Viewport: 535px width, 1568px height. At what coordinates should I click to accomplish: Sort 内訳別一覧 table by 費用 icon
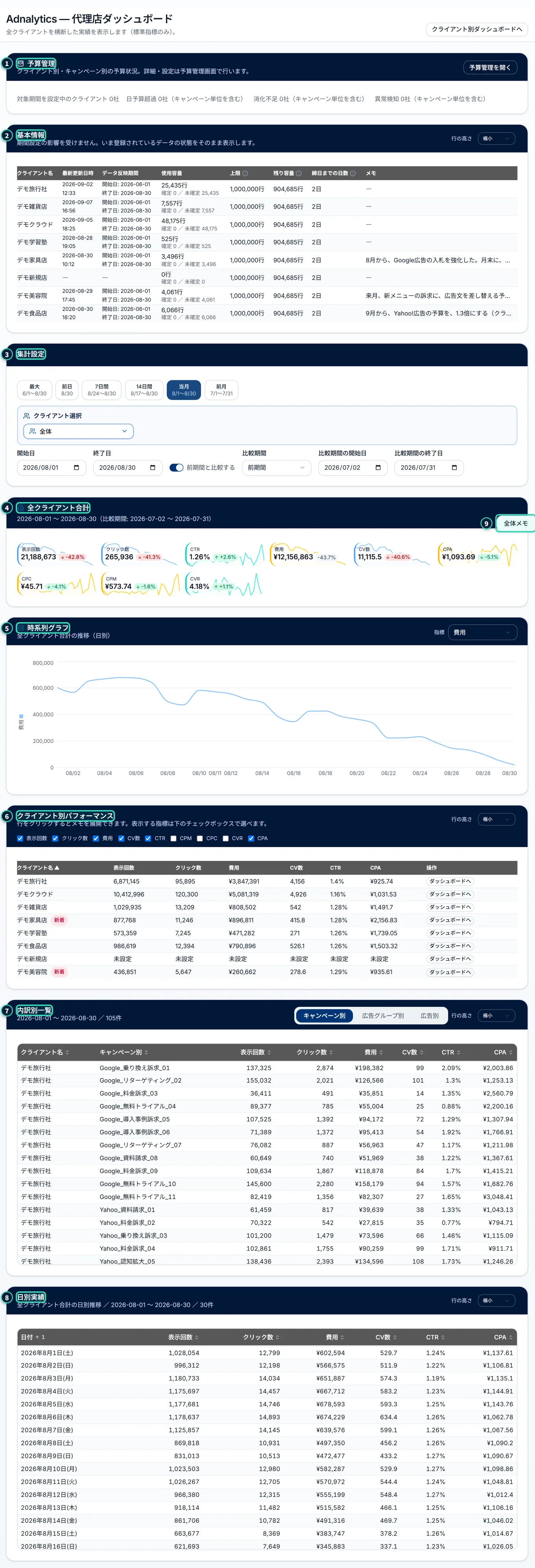point(381,1052)
